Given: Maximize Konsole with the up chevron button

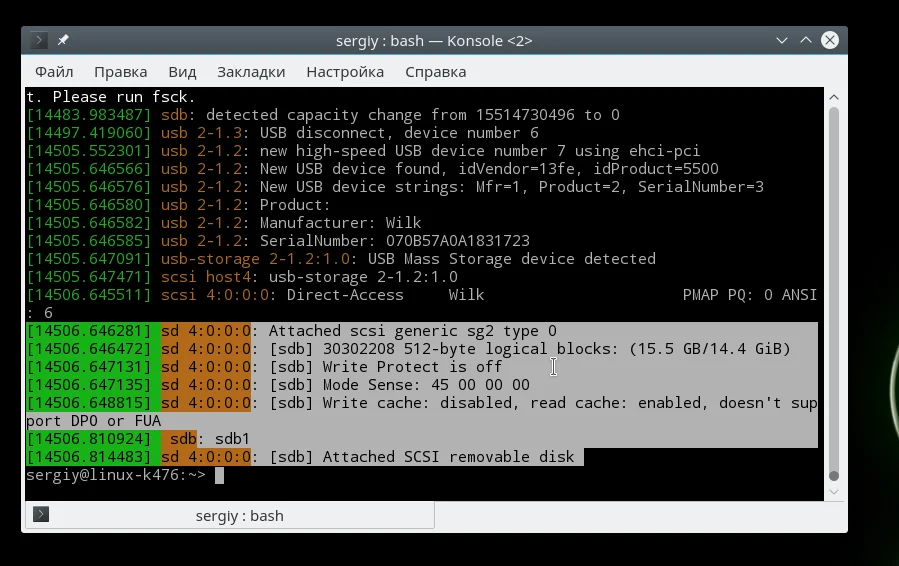Looking at the screenshot, I should click(x=806, y=40).
